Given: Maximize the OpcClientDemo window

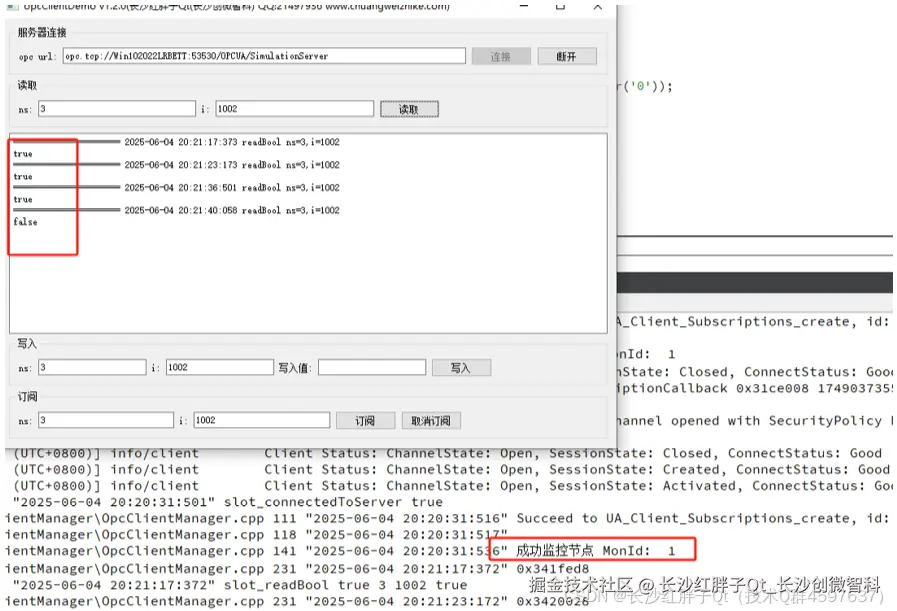Looking at the screenshot, I should [561, 7].
